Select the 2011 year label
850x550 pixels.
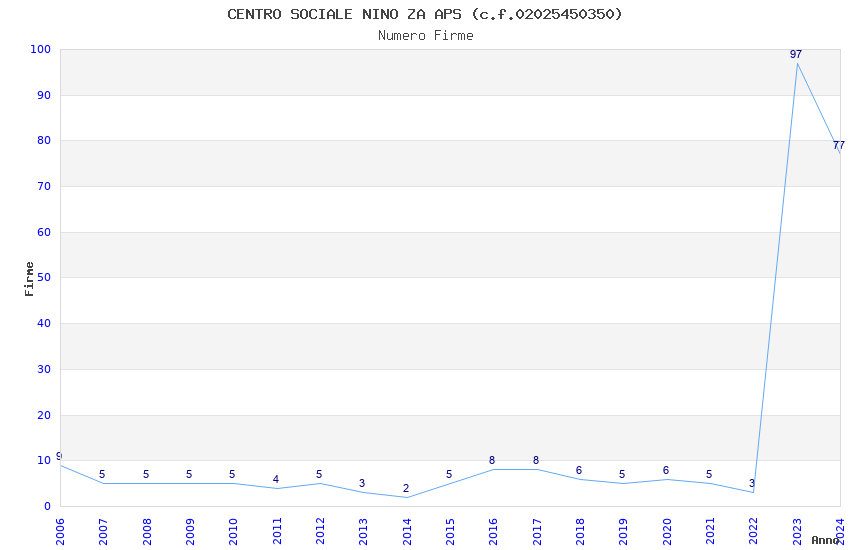pyautogui.click(x=276, y=532)
